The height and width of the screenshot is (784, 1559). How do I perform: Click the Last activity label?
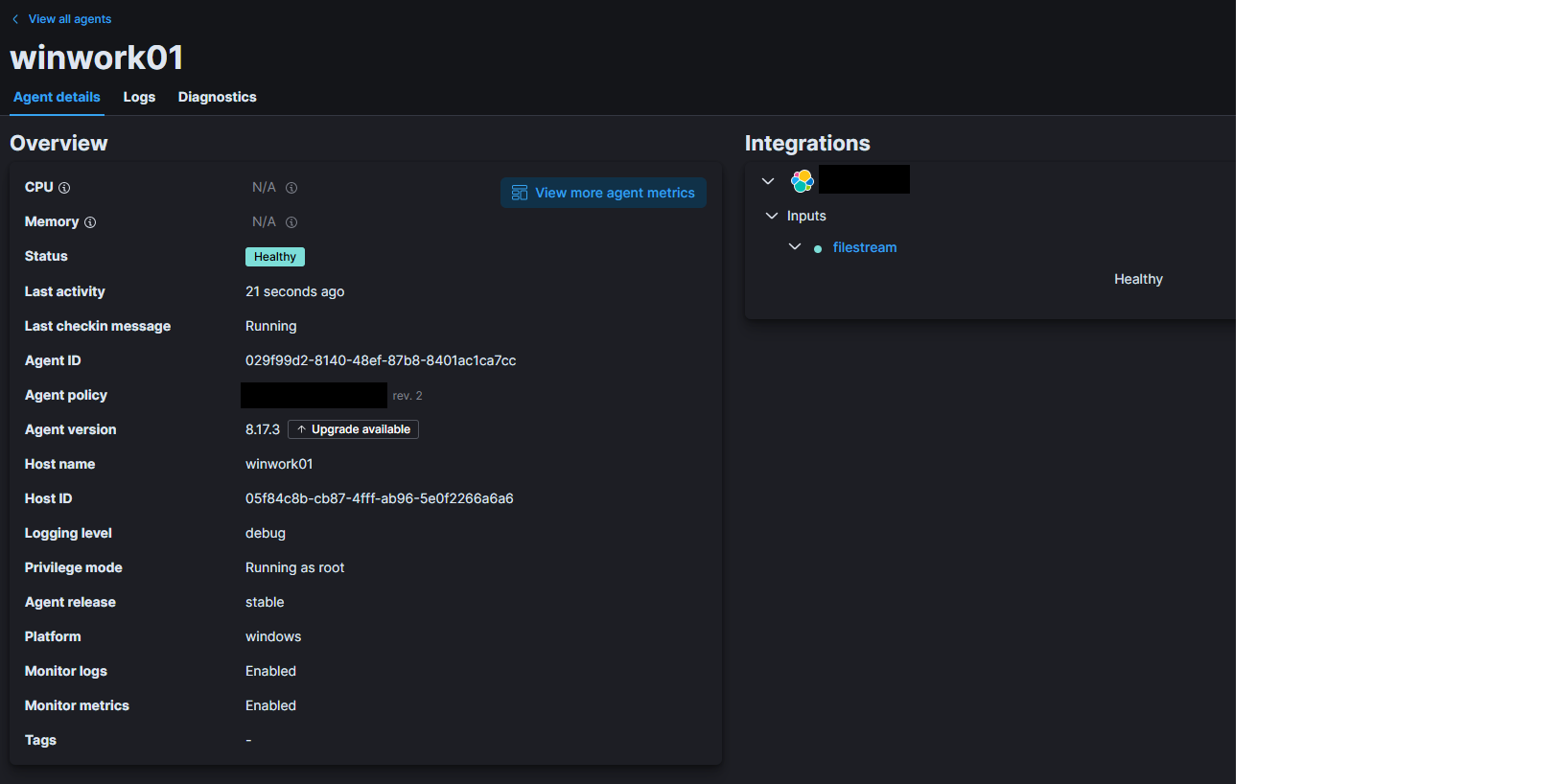(65, 291)
